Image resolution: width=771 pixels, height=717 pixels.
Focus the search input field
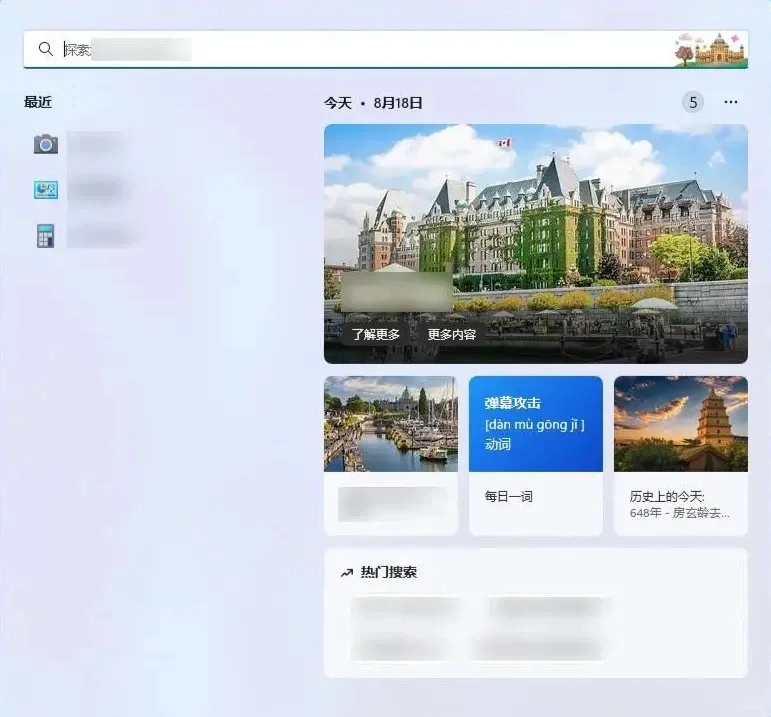[385, 49]
